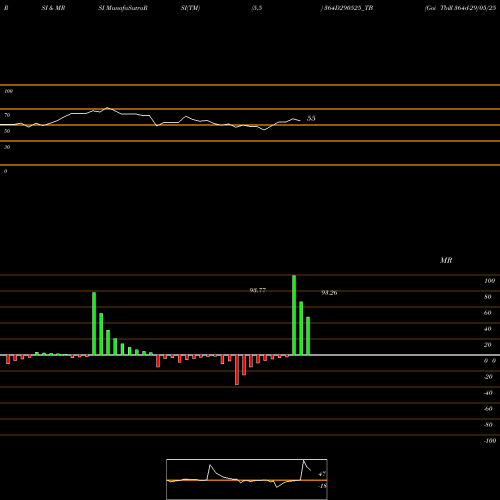The width and height of the screenshot is (500, 500).
Task: Click the tallest green MR histogram bar
Action: click(x=294, y=315)
